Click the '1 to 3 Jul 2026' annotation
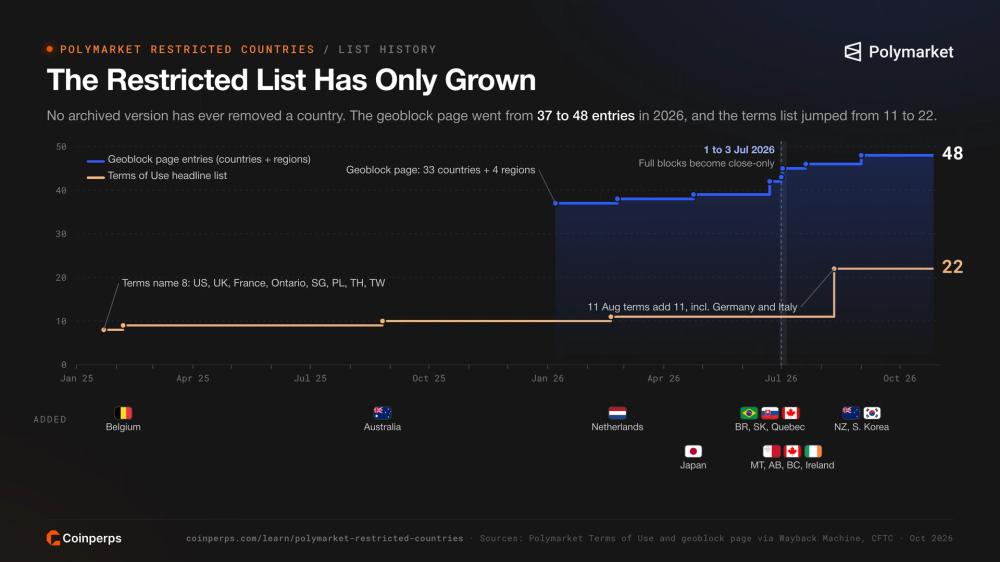 (739, 149)
